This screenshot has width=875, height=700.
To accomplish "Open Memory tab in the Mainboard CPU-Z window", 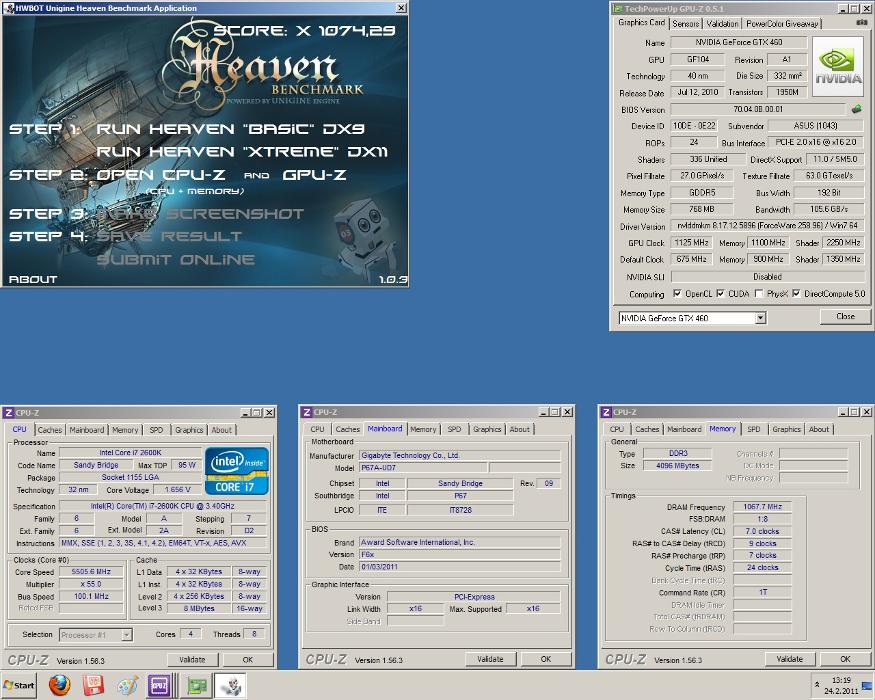I will coord(423,429).
